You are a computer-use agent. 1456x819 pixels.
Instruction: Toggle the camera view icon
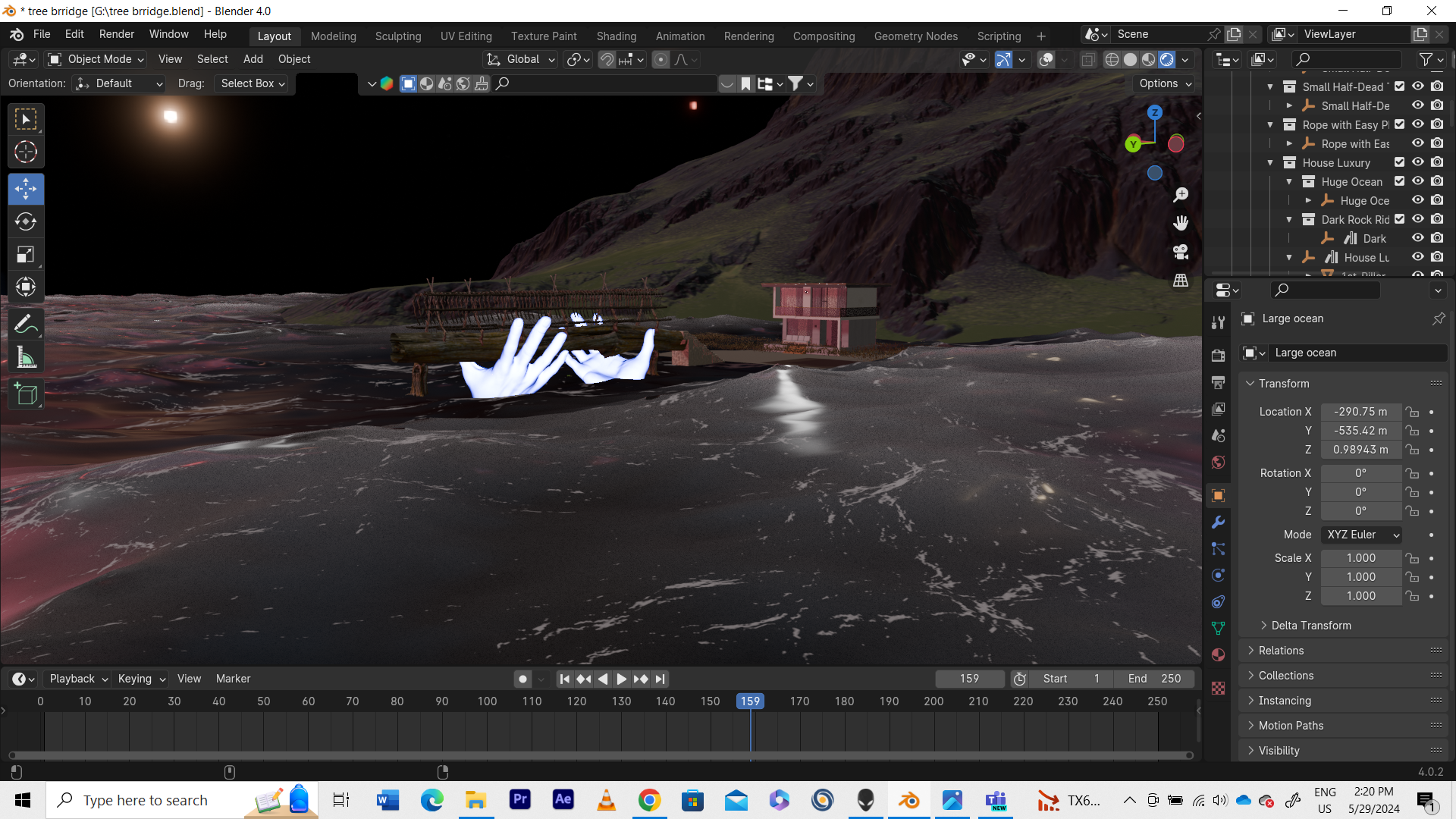point(1181,252)
